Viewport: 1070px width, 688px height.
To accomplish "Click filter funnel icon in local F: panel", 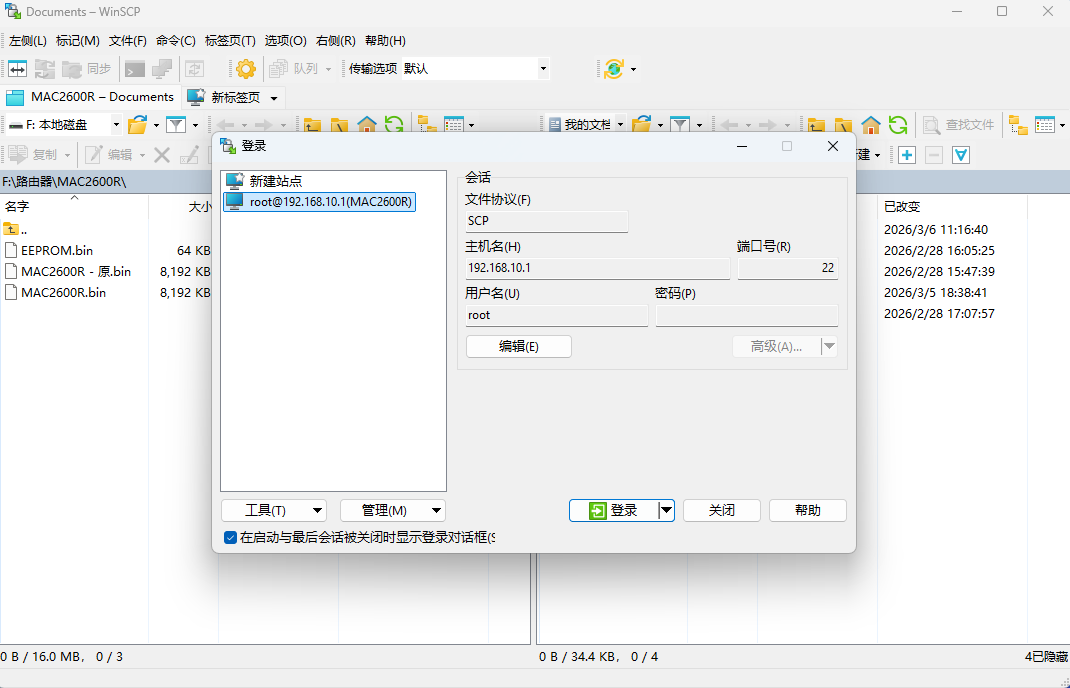I will (176, 124).
